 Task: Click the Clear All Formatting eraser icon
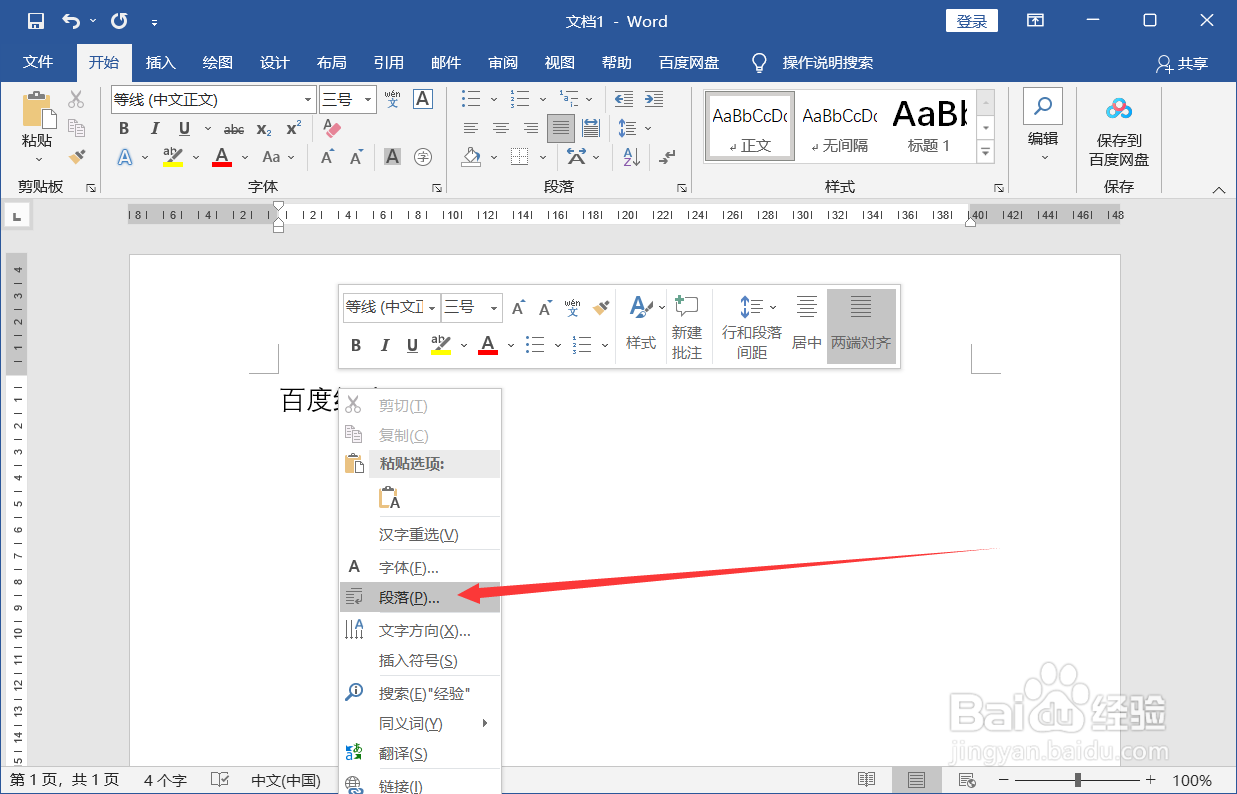coord(333,129)
